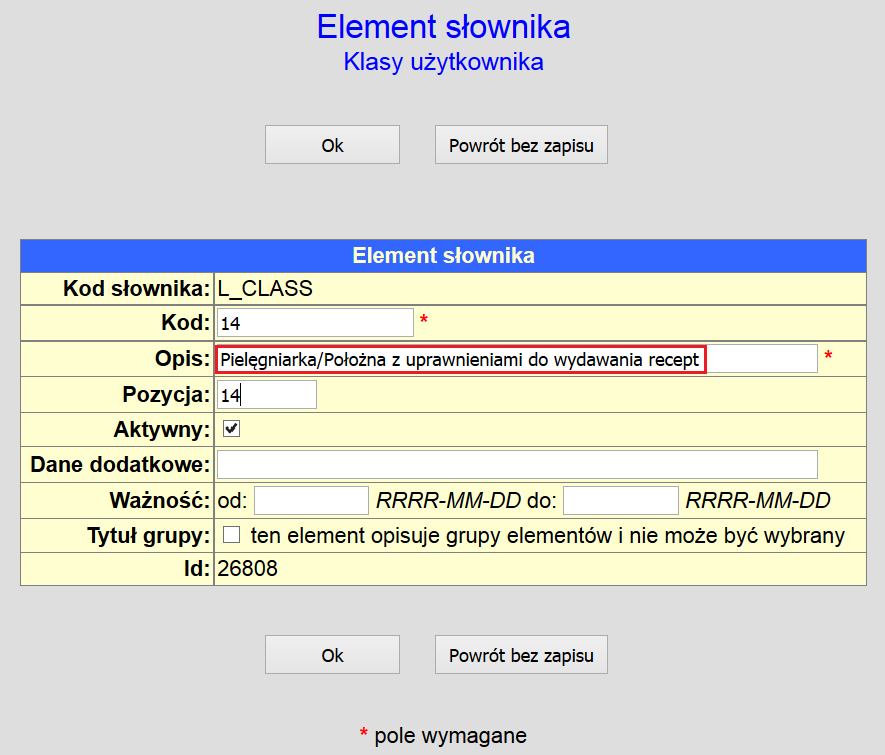Focus the Kod input field
The width and height of the screenshot is (885, 755).
316,323
